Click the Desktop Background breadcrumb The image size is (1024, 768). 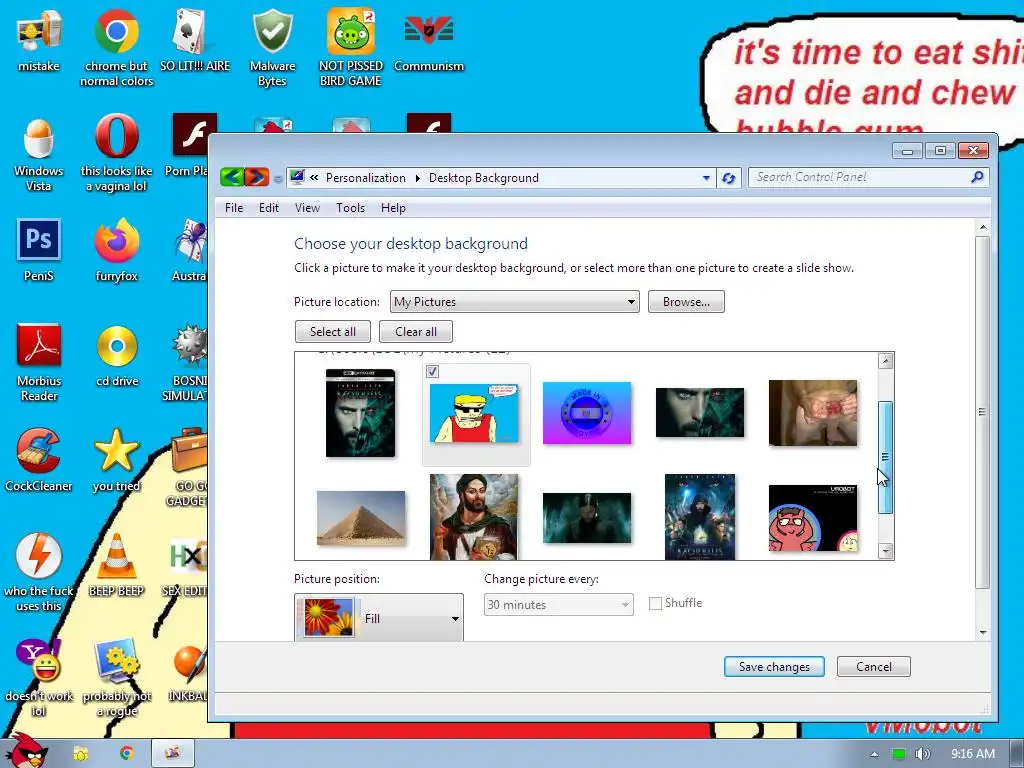[483, 178]
